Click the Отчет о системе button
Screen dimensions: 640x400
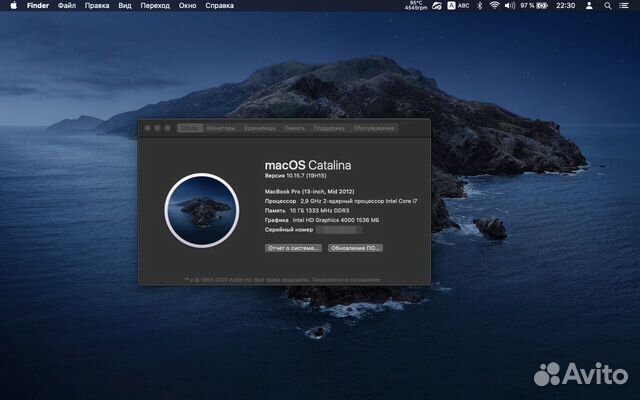(293, 248)
